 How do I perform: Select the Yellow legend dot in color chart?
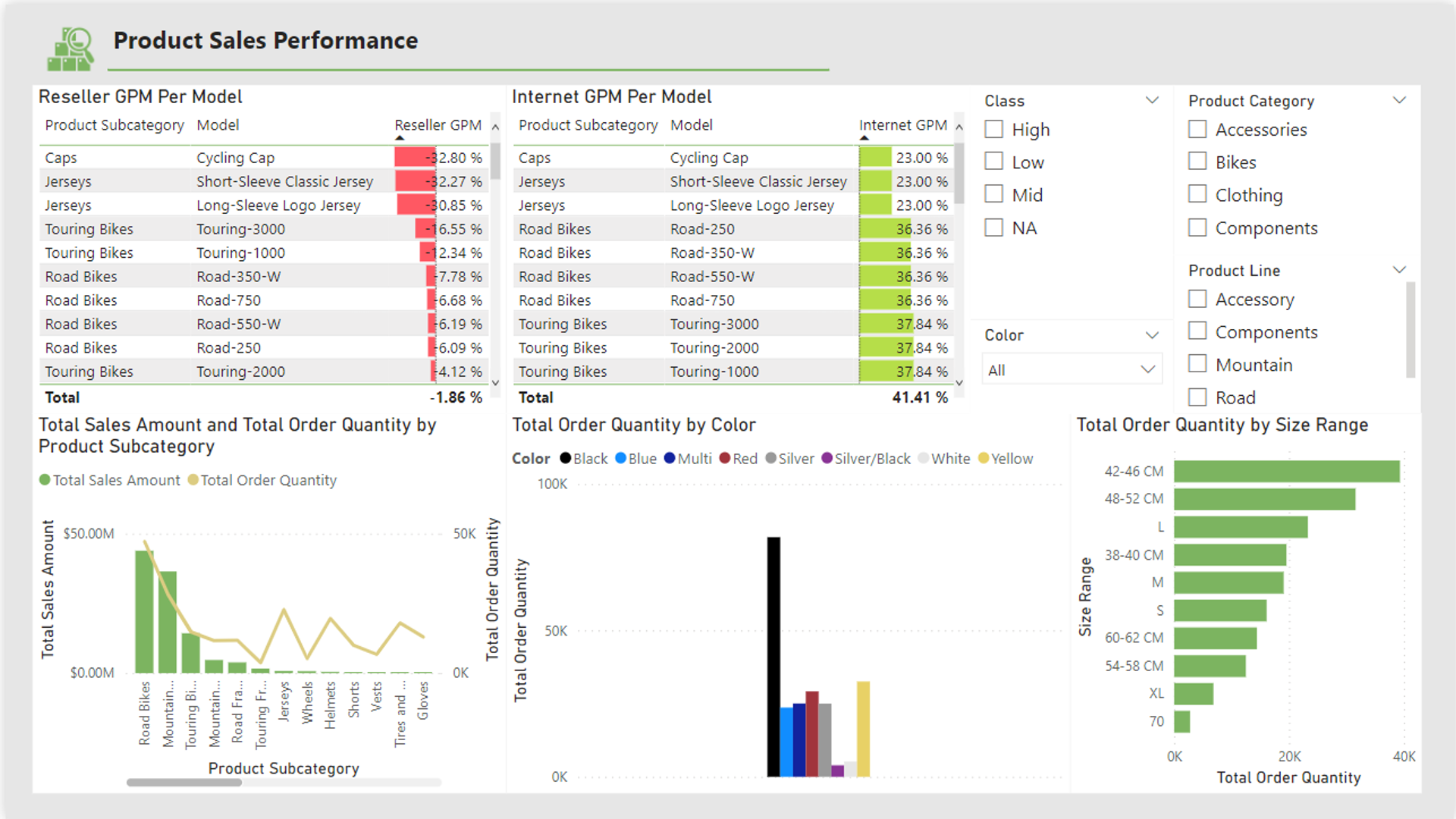tap(984, 458)
